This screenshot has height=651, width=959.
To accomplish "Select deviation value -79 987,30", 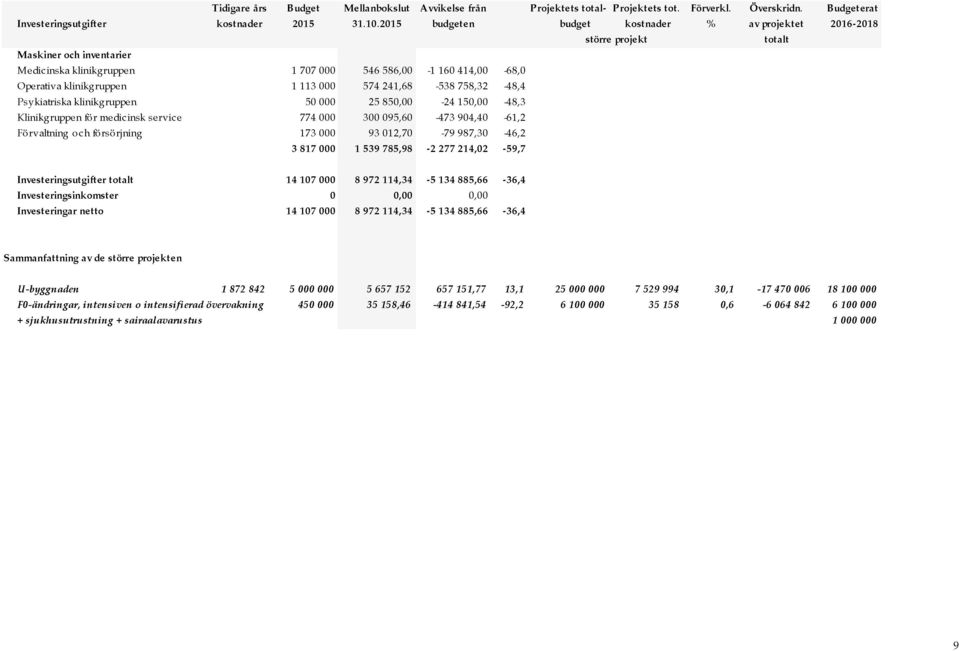I will point(465,133).
